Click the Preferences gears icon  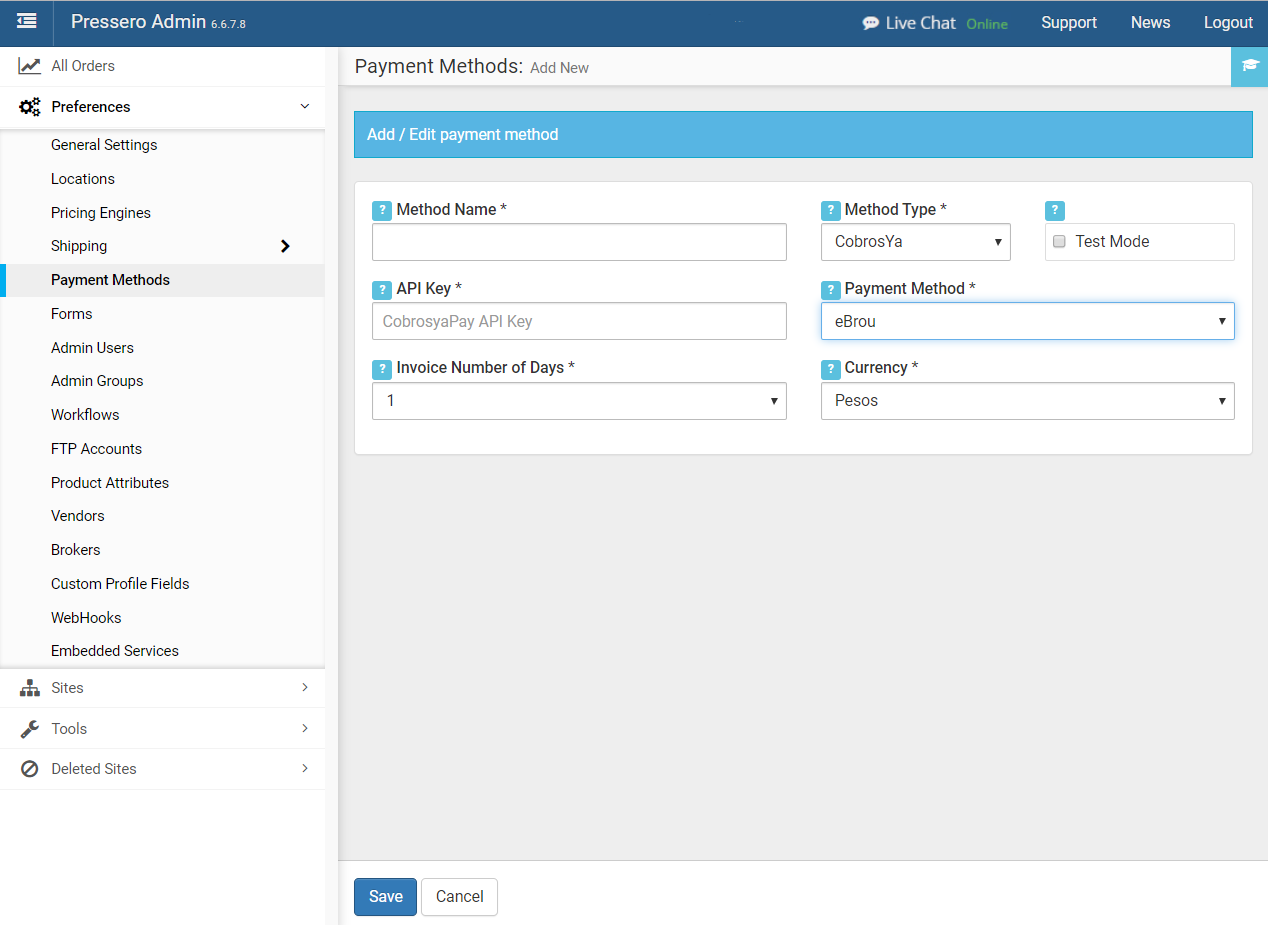coord(30,107)
